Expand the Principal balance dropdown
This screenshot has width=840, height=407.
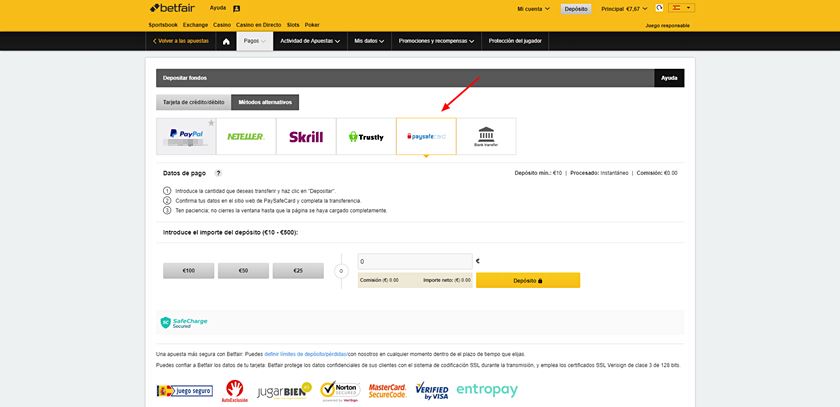624,9
